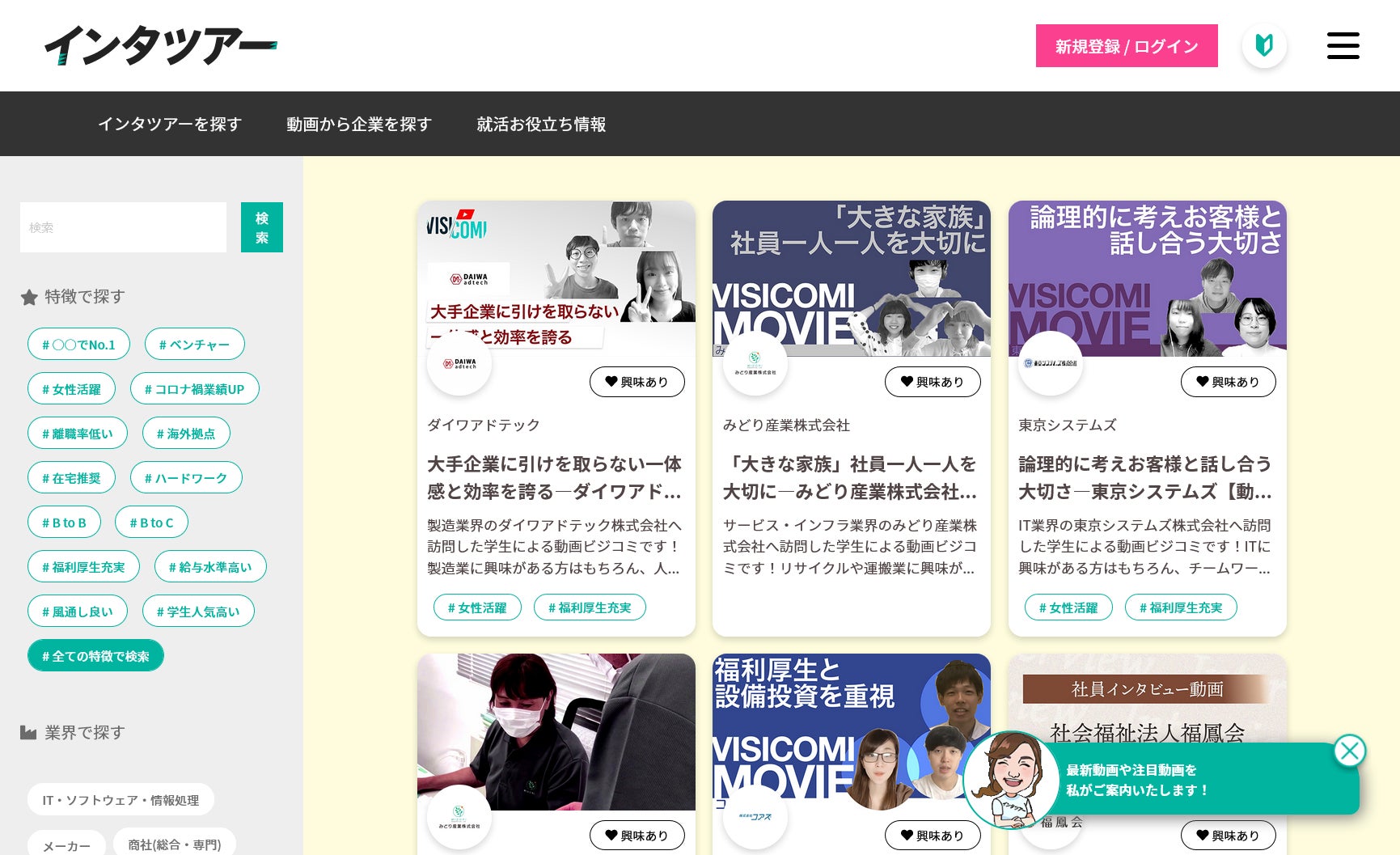Select the # B to B tag
This screenshot has width=1400, height=855.
coord(64,522)
